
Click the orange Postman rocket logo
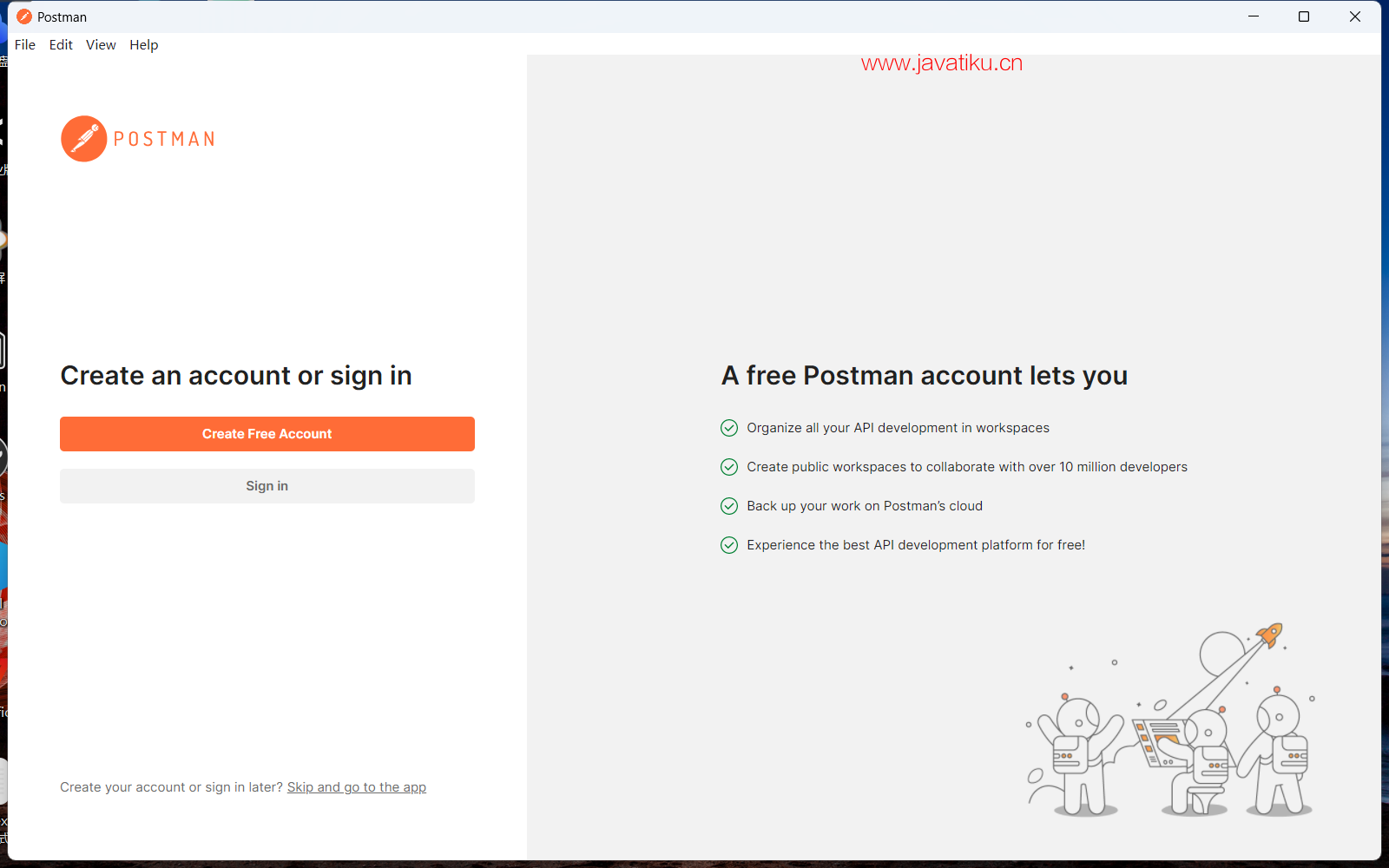(84, 139)
